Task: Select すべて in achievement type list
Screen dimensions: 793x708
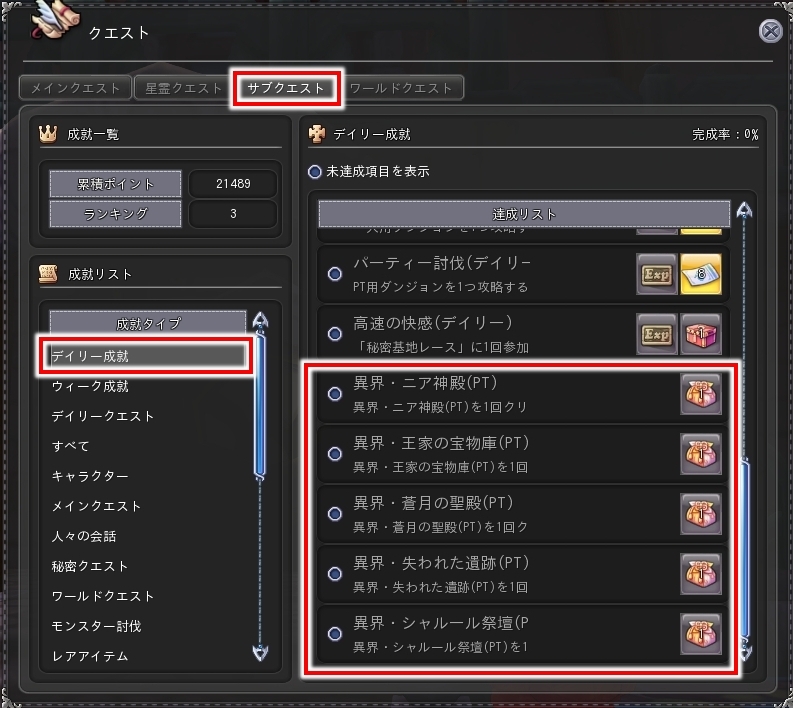Action: pyautogui.click(x=147, y=446)
